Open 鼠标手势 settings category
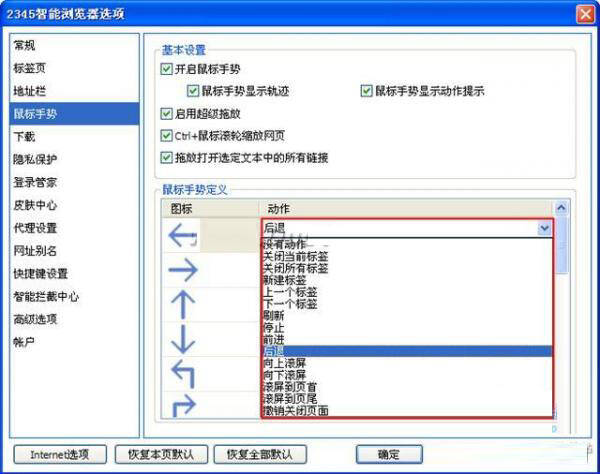The height and width of the screenshot is (474, 600). pos(74,114)
